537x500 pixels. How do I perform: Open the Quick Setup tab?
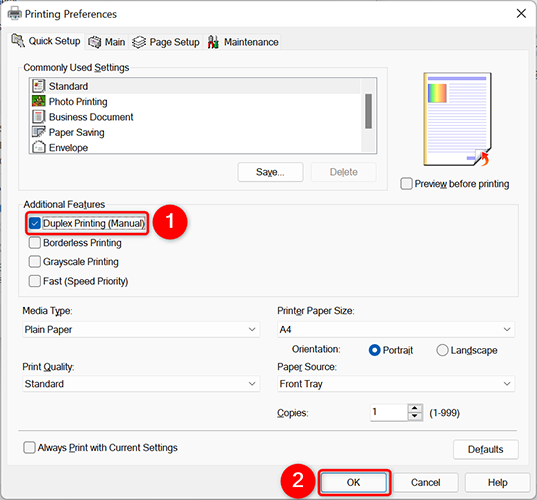[x=46, y=41]
